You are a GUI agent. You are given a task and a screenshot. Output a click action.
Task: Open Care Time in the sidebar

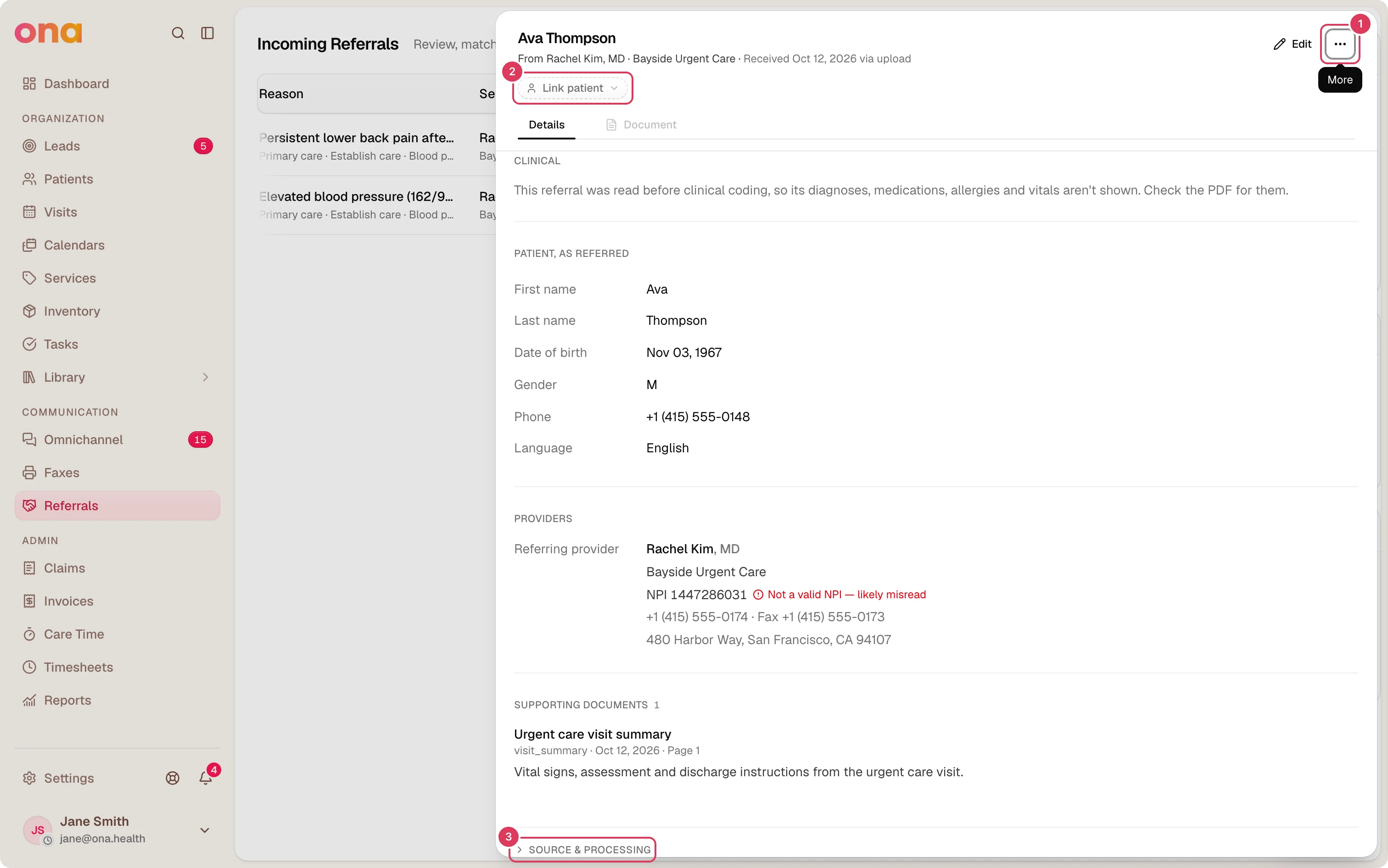[117, 634]
